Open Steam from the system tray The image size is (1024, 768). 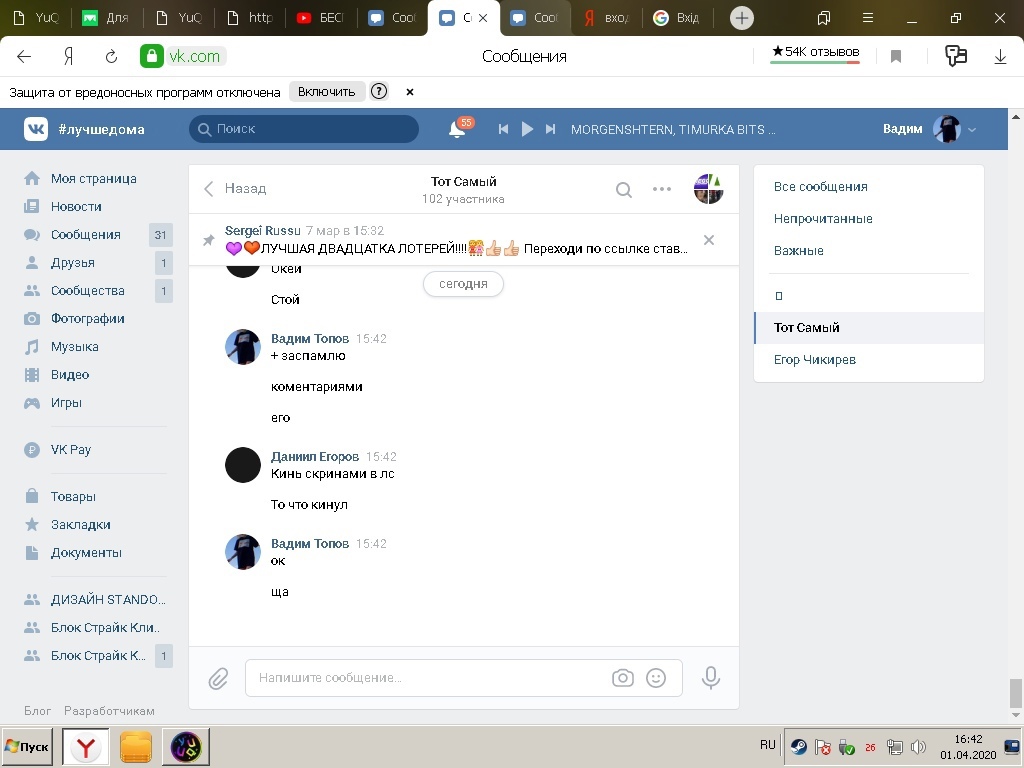click(x=799, y=747)
